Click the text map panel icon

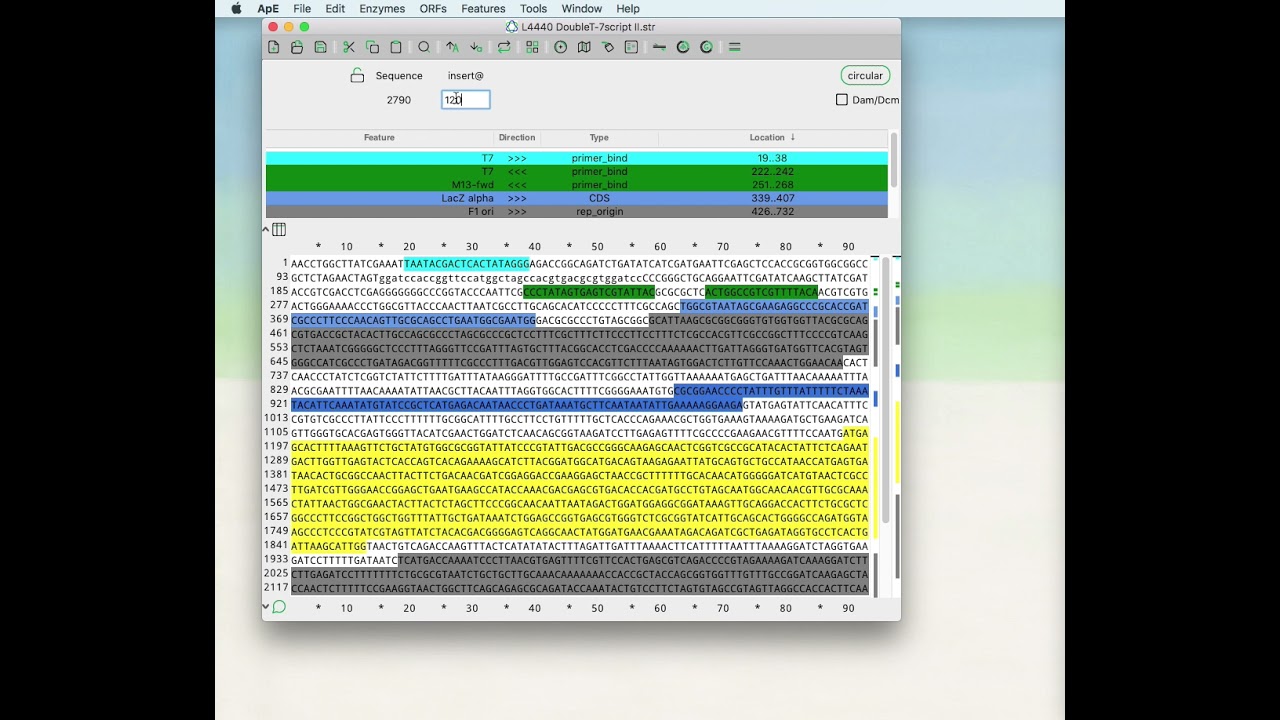(x=631, y=47)
